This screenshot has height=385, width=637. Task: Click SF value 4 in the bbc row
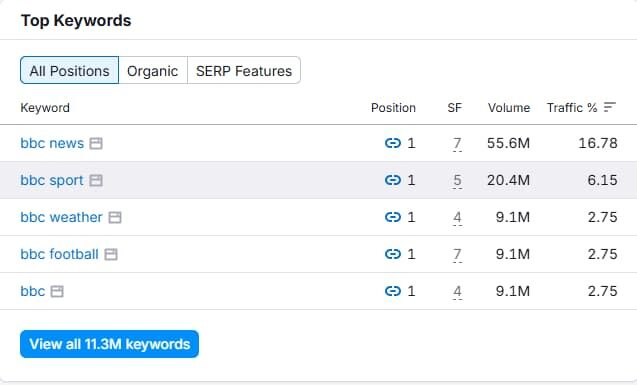[x=457, y=291]
